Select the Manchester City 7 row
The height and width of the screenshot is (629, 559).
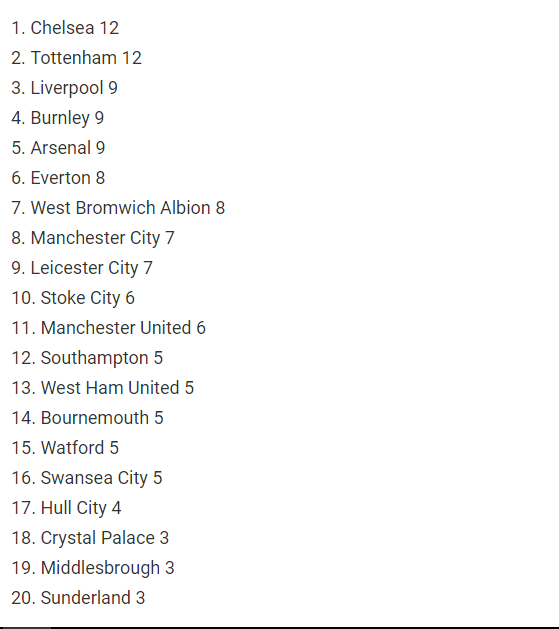pos(93,238)
